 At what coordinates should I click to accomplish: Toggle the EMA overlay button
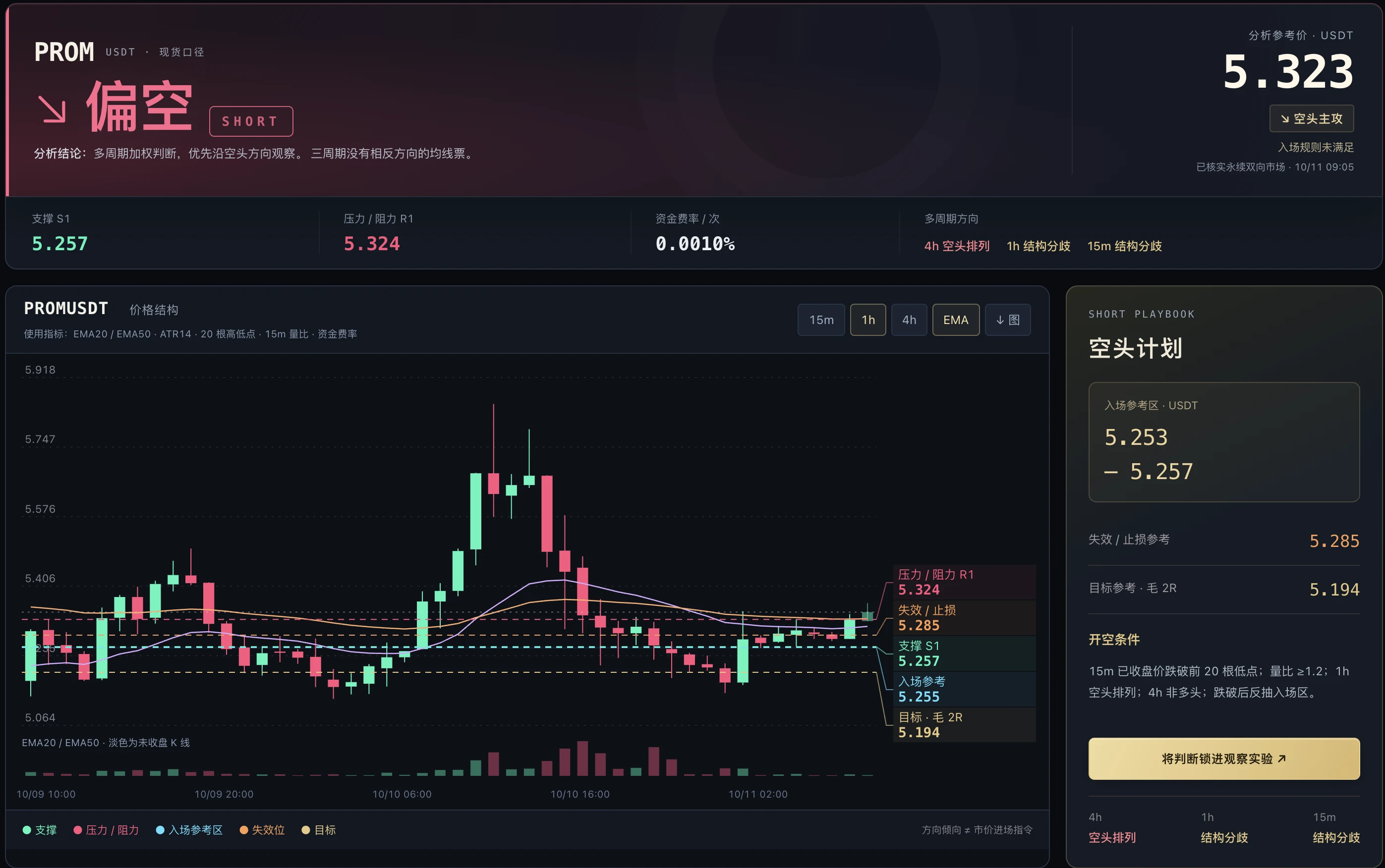pos(956,320)
